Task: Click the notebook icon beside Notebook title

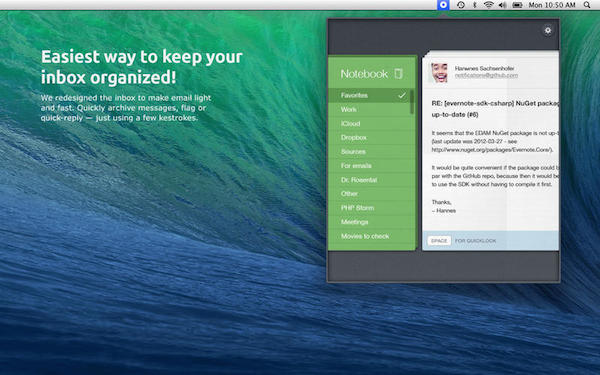Action: tap(398, 73)
